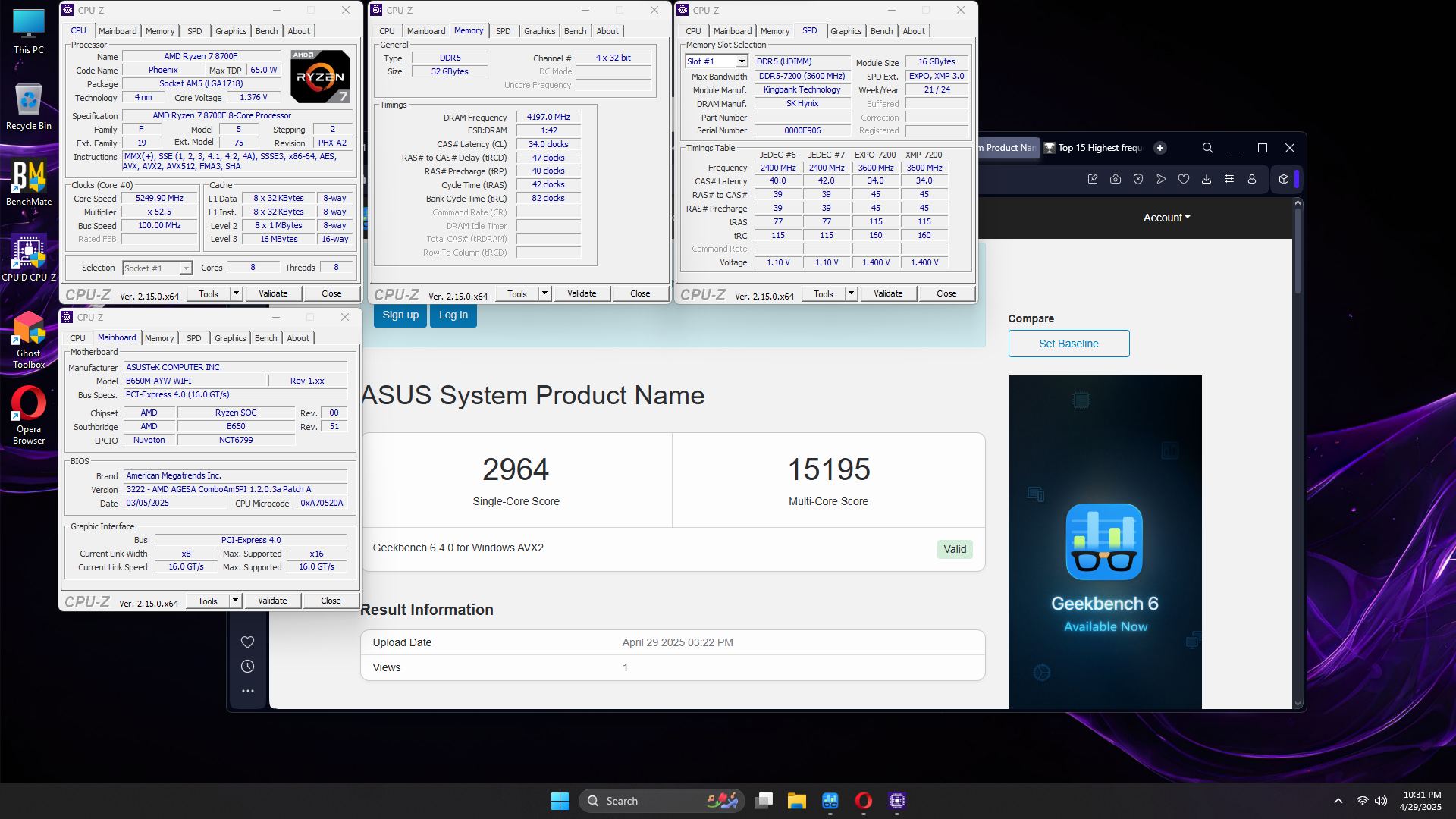1456x819 pixels.
Task: Click the sidebar heart icon in Opera
Action: click(x=247, y=642)
